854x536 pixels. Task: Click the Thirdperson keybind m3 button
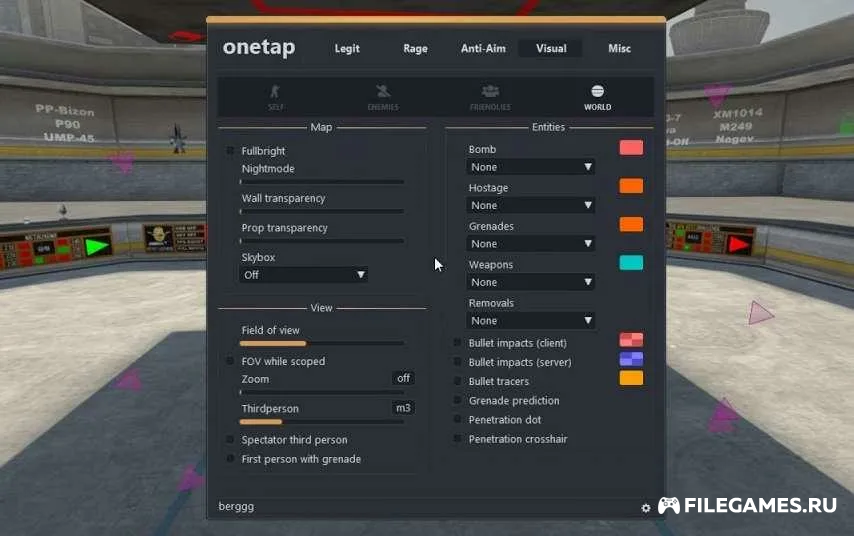[403, 408]
